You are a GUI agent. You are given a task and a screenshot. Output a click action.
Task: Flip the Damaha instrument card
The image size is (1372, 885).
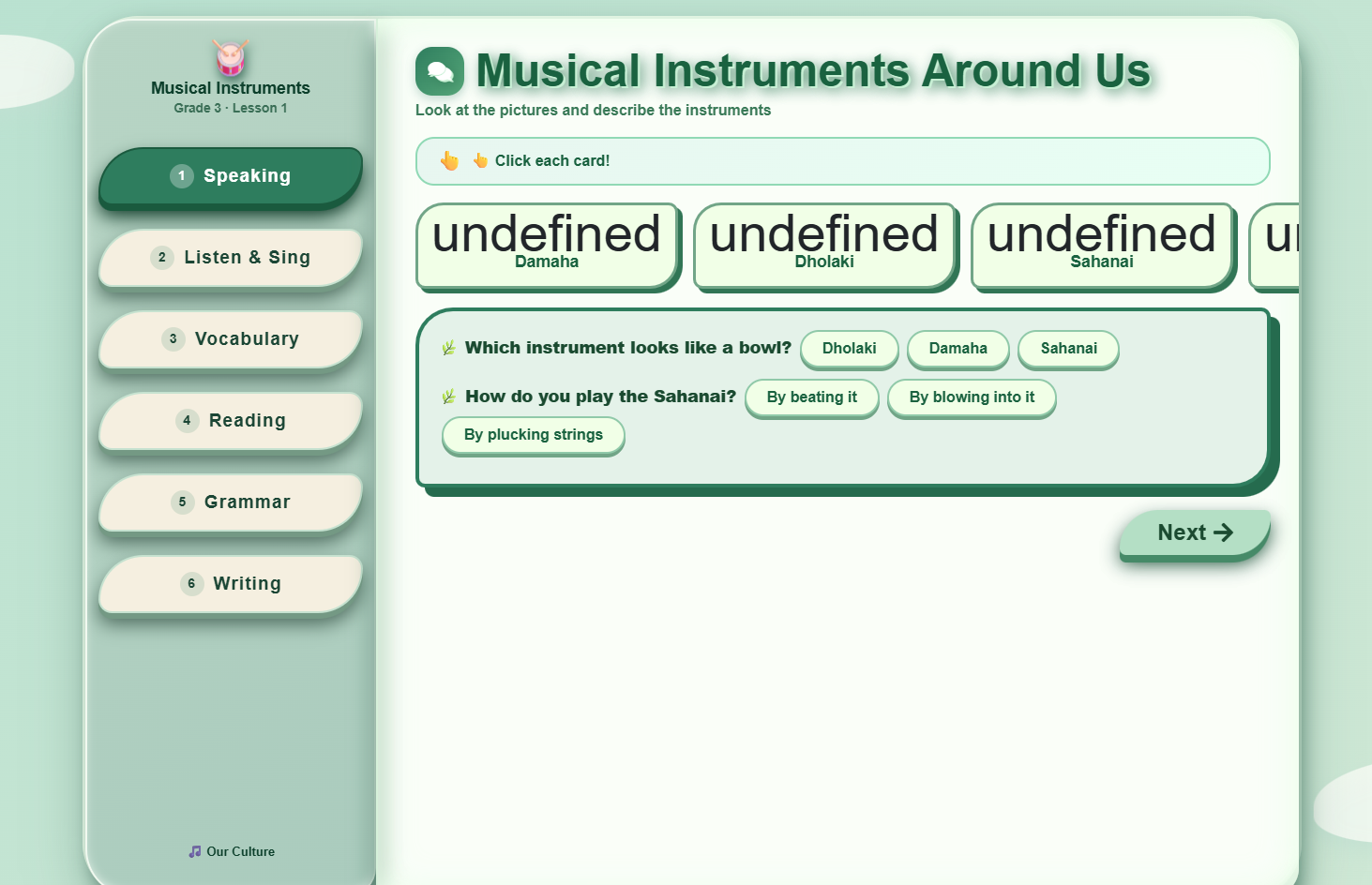click(x=548, y=247)
